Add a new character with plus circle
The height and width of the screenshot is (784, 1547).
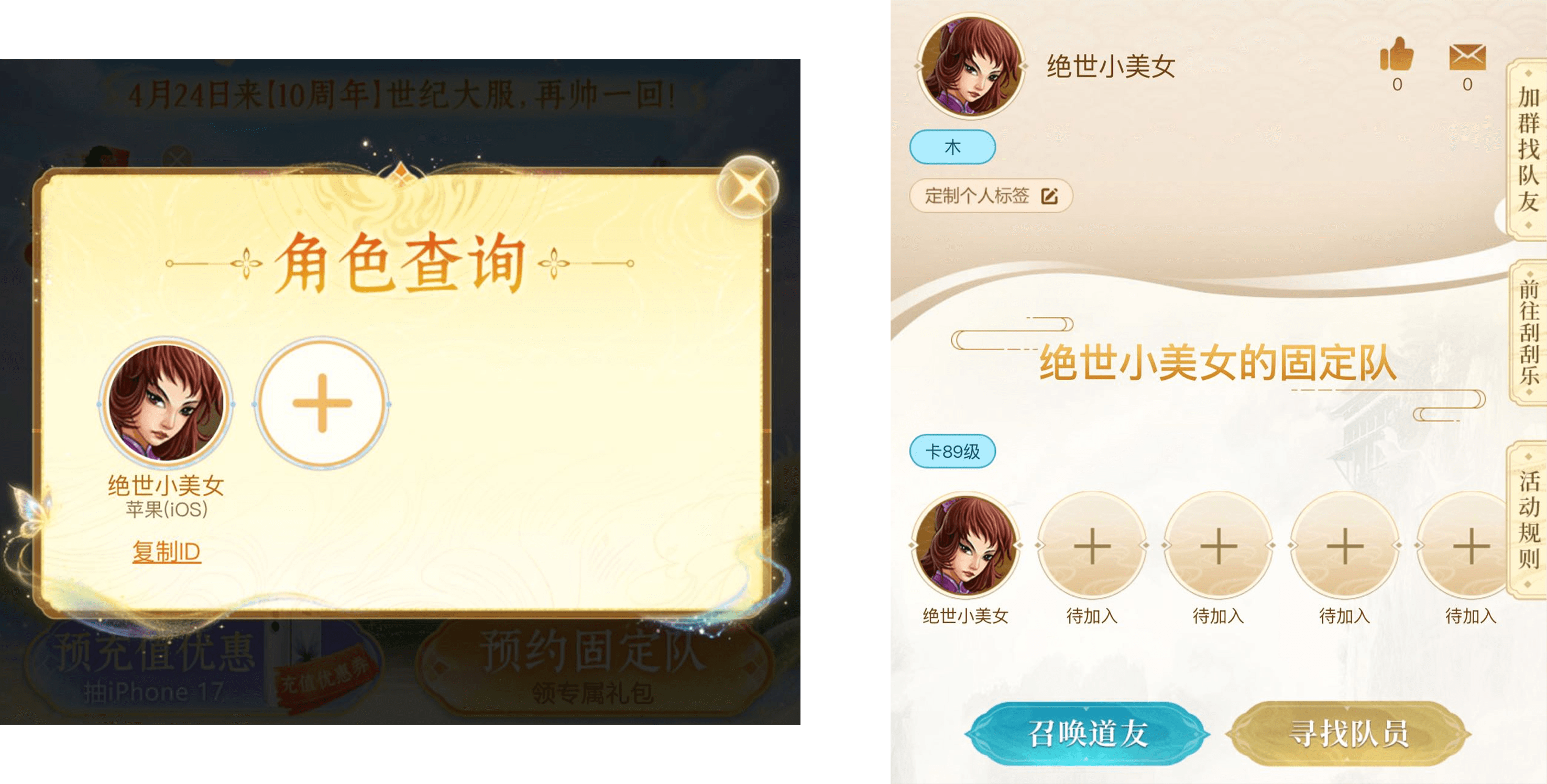(322, 403)
